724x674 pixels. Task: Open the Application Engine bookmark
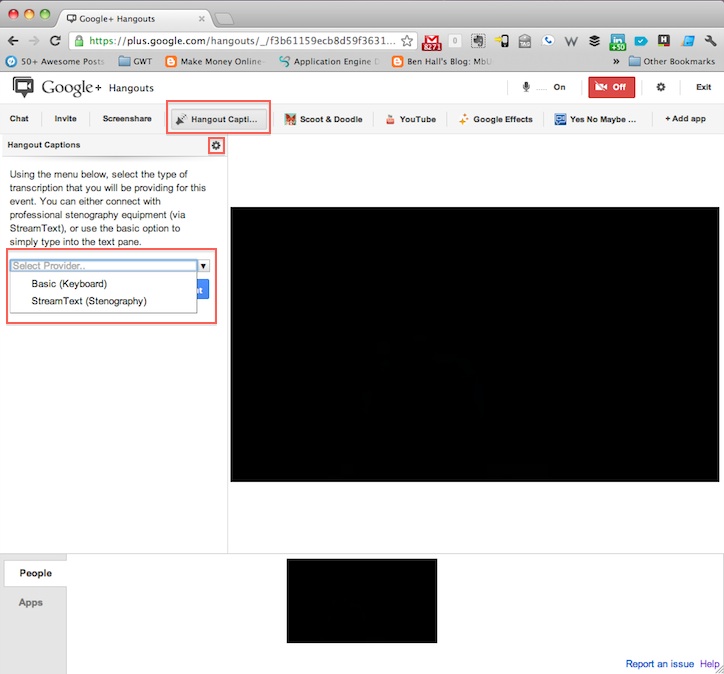tap(330, 61)
